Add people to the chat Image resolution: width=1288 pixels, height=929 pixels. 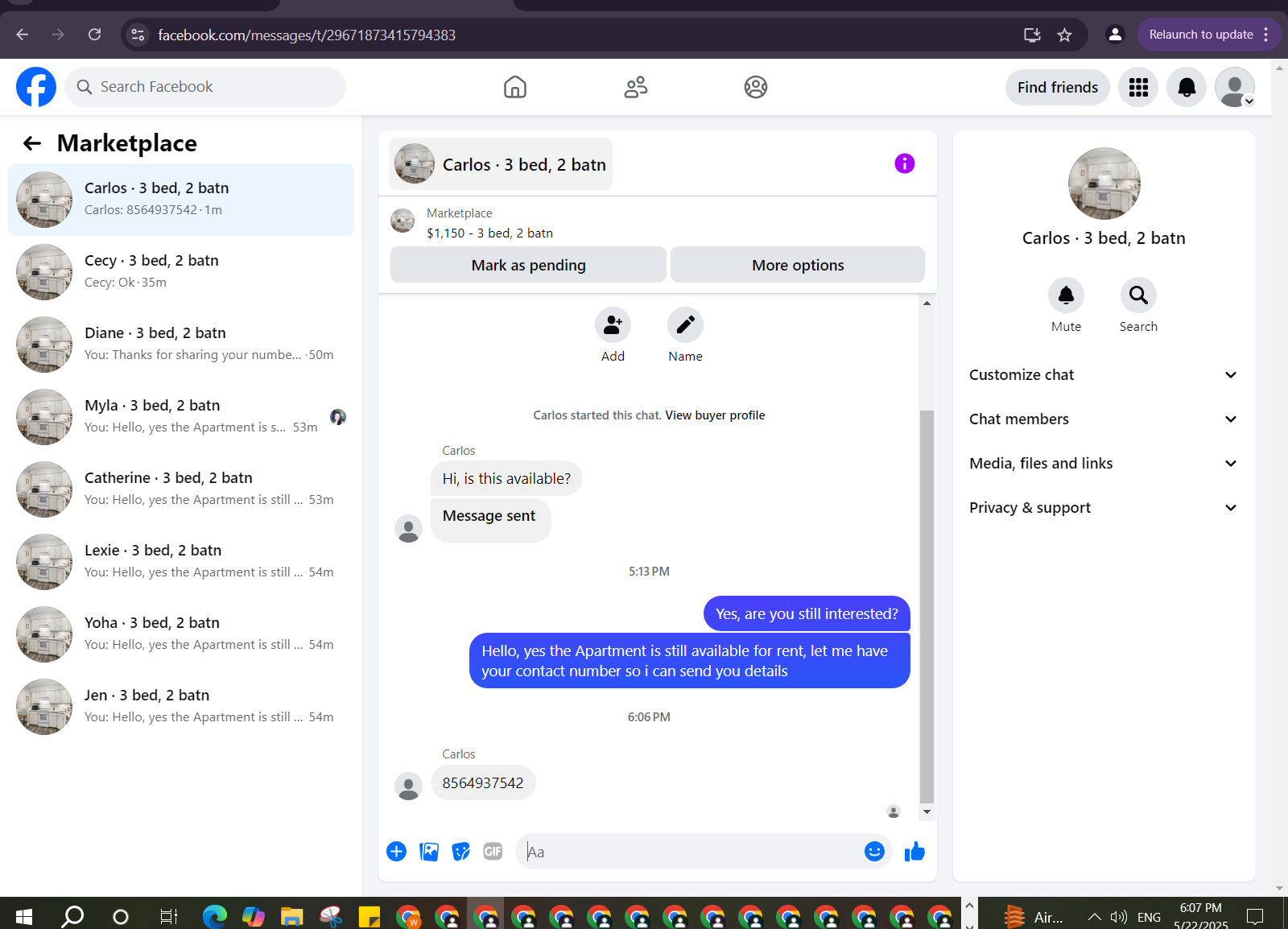point(613,324)
